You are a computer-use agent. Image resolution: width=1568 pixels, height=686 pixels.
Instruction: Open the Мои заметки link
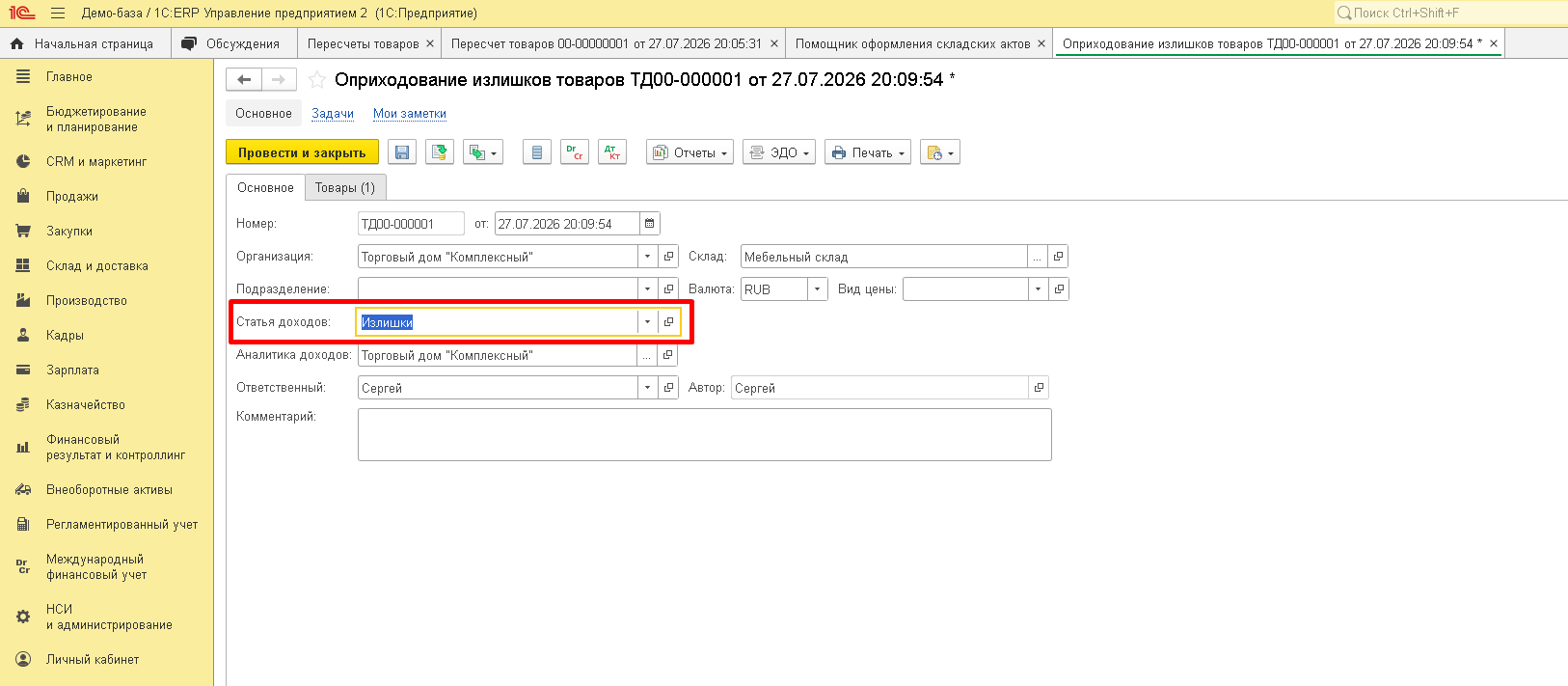tap(410, 113)
